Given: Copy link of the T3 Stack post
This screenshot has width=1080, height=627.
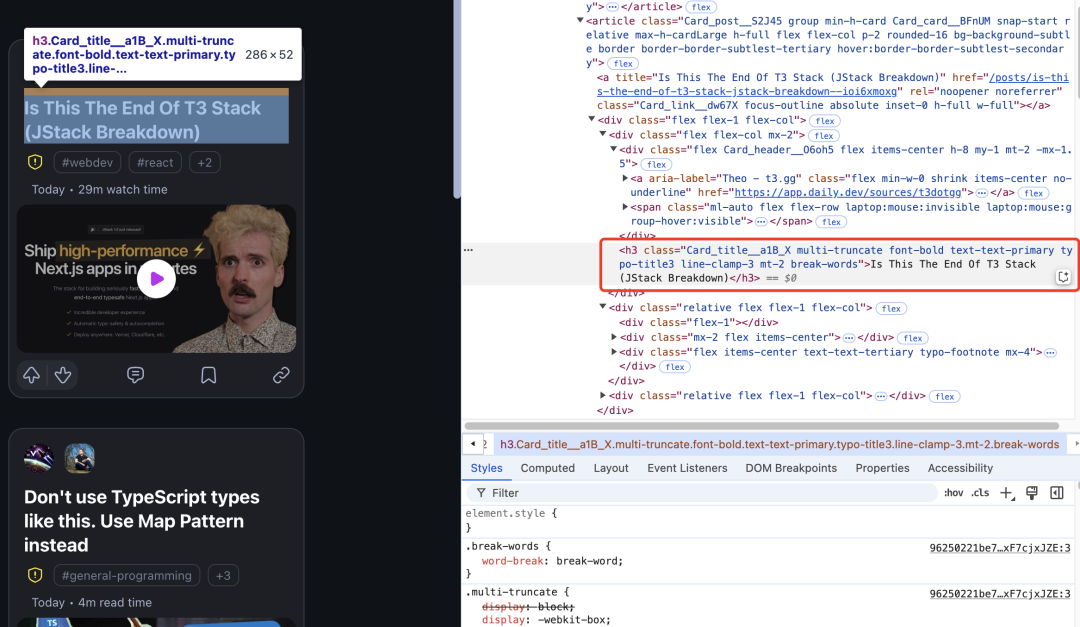Looking at the screenshot, I should point(281,375).
